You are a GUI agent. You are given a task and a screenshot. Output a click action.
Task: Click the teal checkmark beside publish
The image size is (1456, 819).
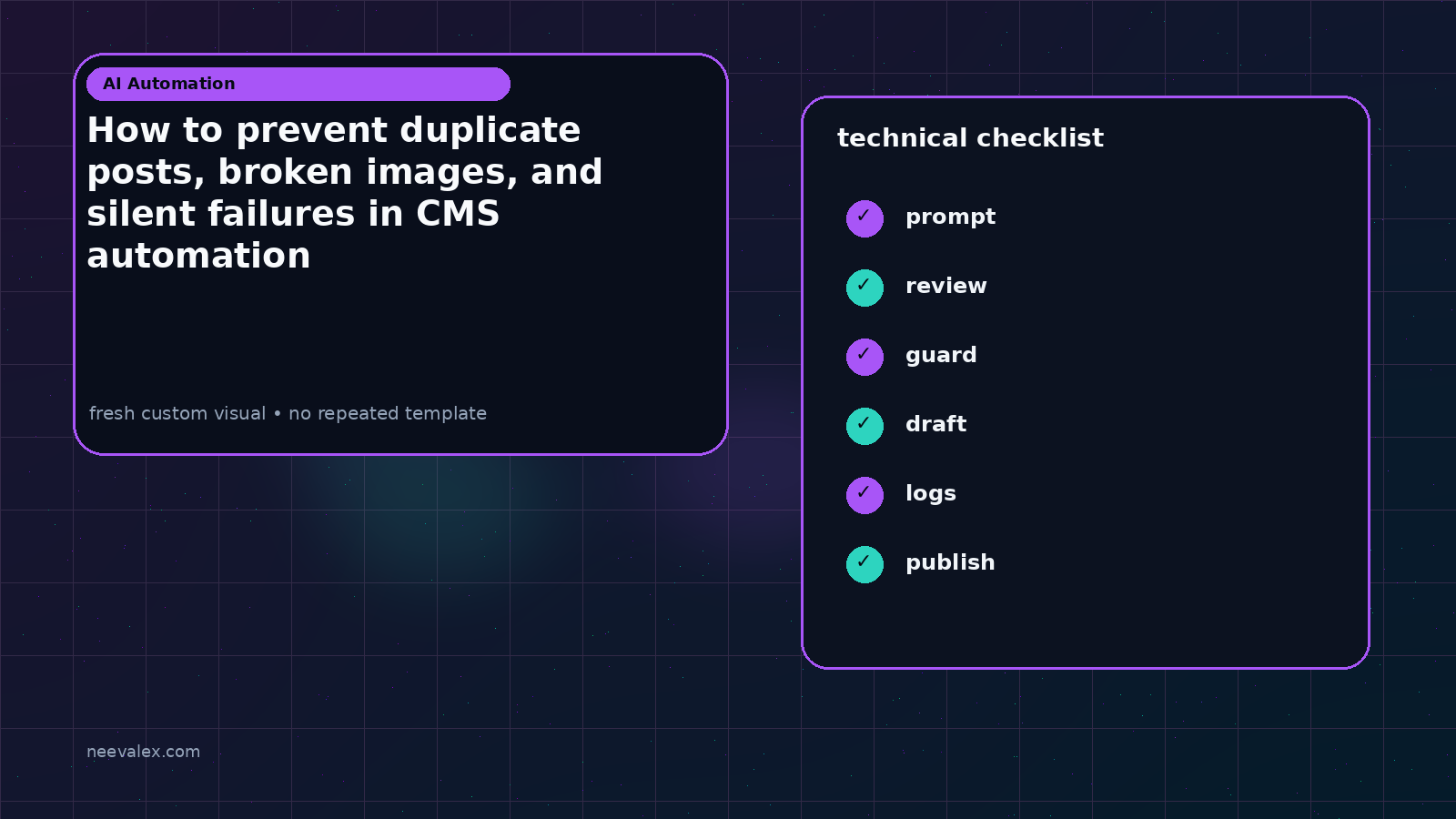[x=864, y=564]
